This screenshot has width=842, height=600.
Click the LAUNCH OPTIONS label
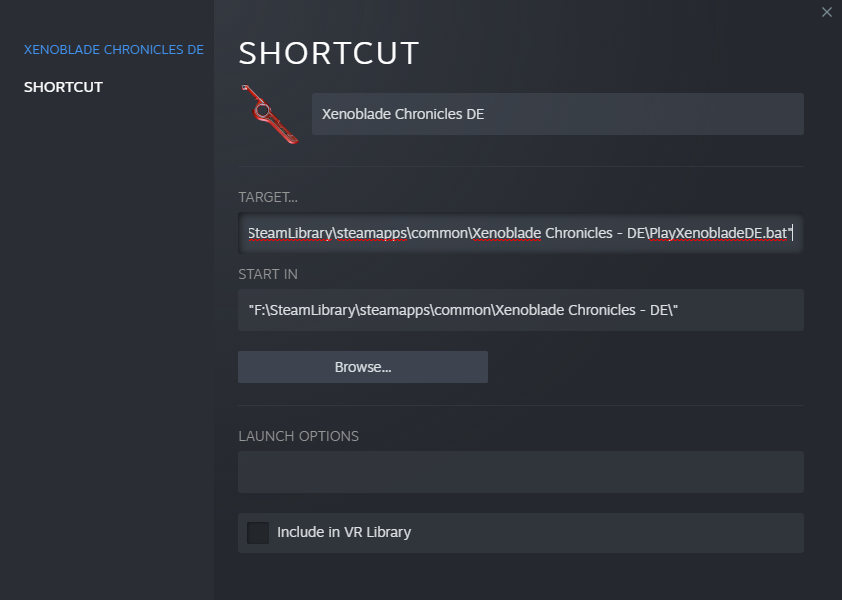click(x=299, y=436)
